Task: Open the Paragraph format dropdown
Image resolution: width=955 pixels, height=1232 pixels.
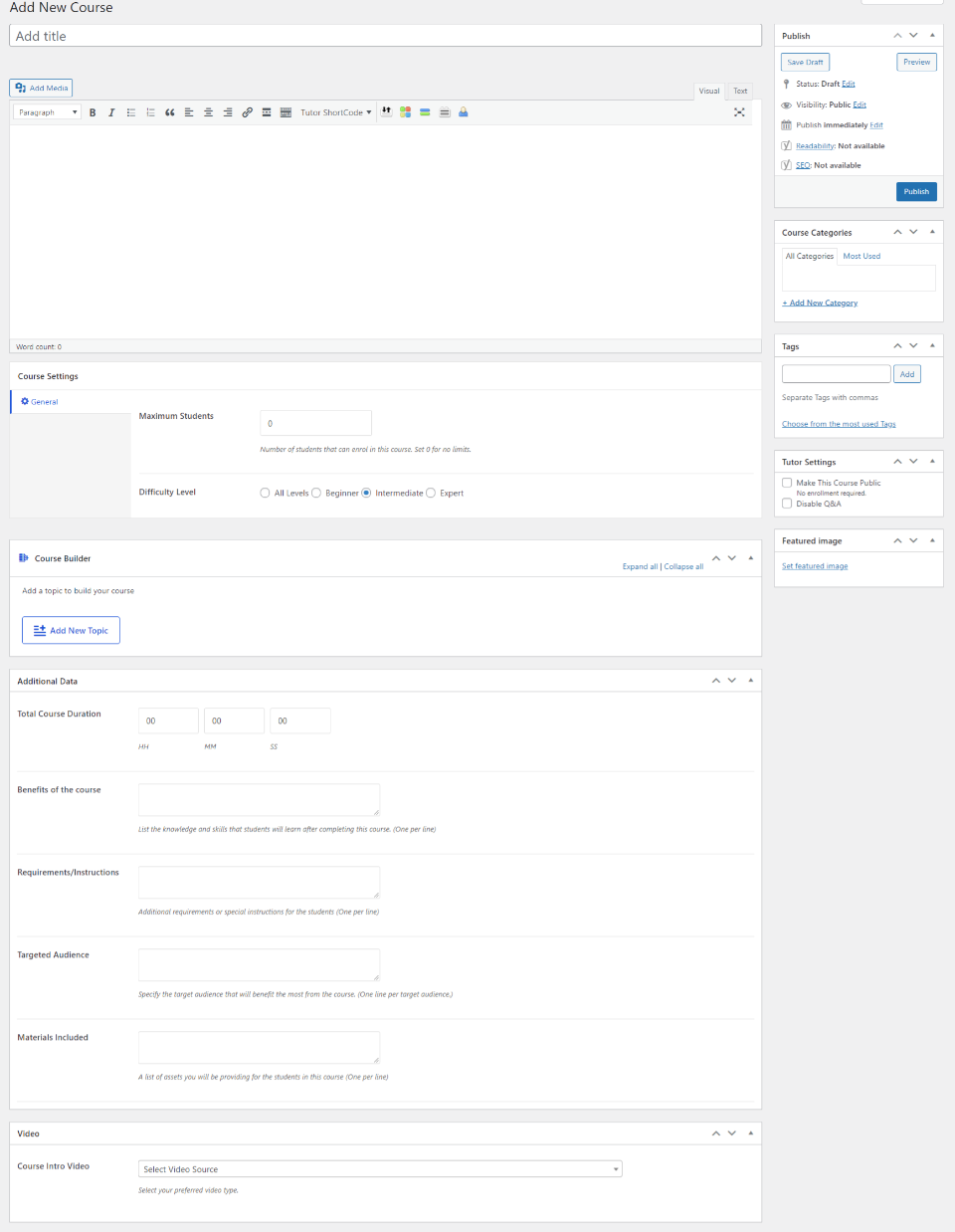Action: click(47, 112)
